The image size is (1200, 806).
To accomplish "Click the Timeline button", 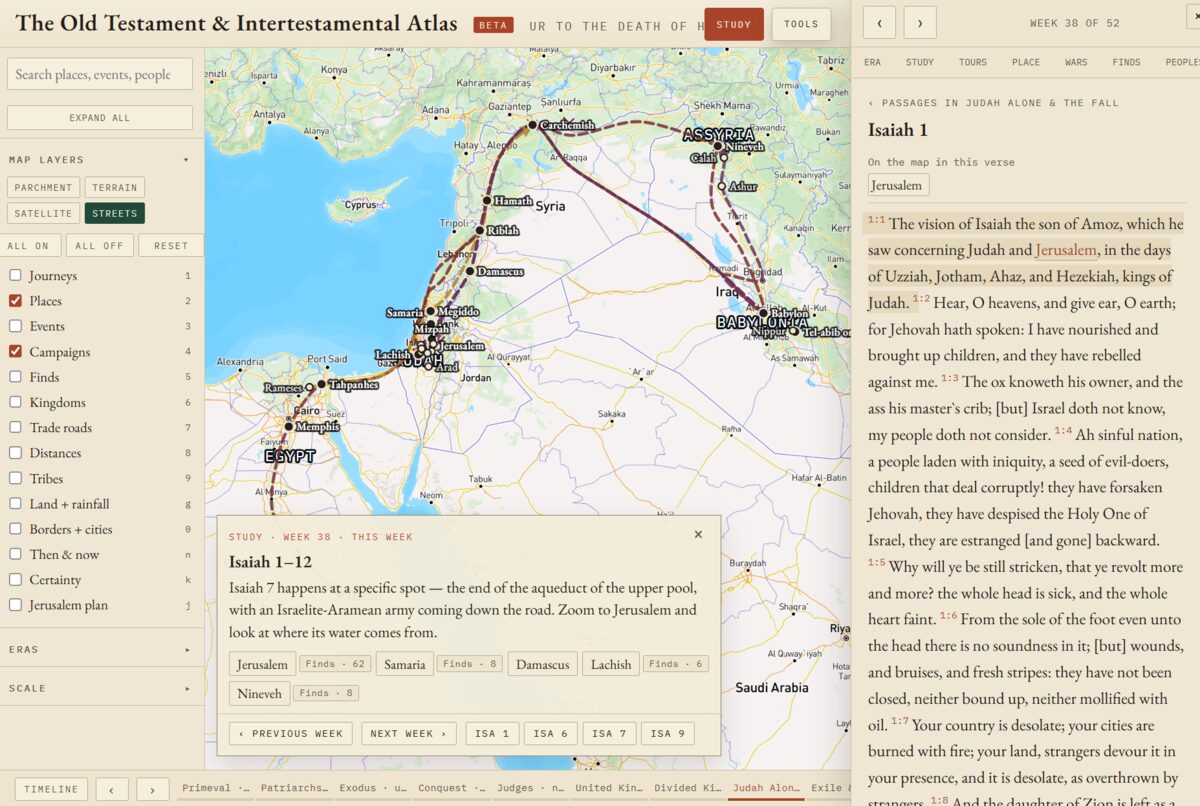I will point(51,790).
